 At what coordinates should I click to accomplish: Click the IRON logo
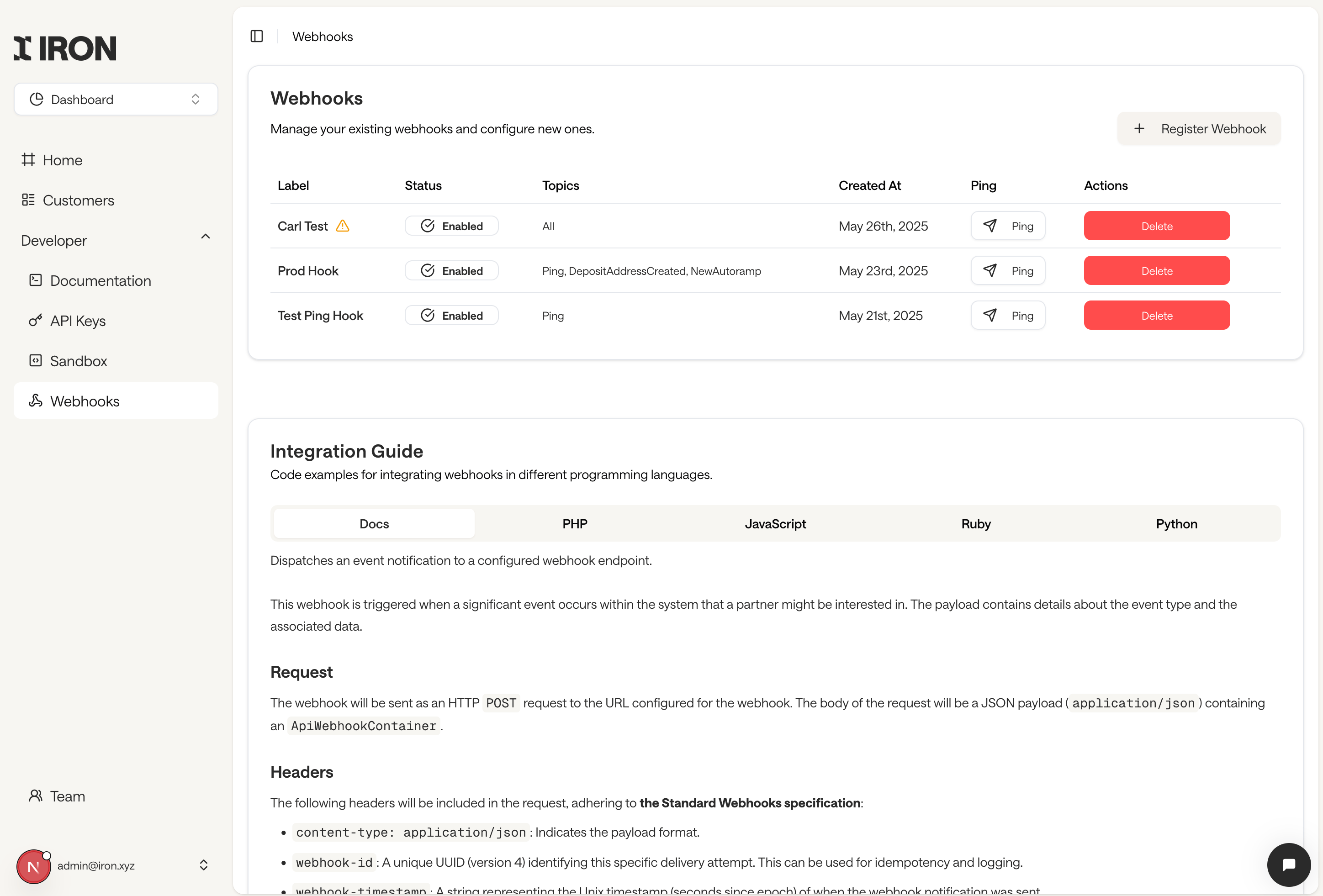(x=65, y=48)
